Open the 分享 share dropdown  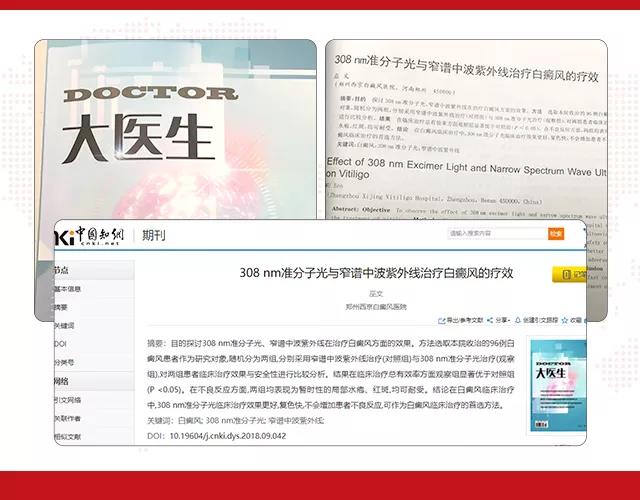pyautogui.click(x=499, y=320)
